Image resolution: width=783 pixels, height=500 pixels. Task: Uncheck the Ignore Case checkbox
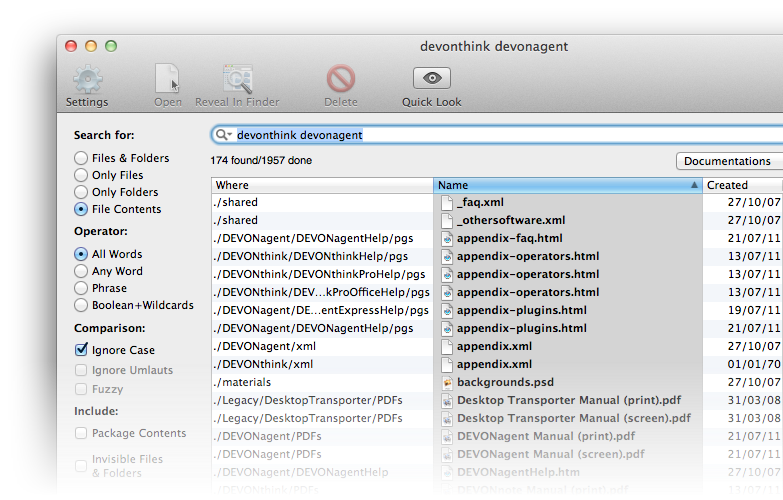(81, 350)
